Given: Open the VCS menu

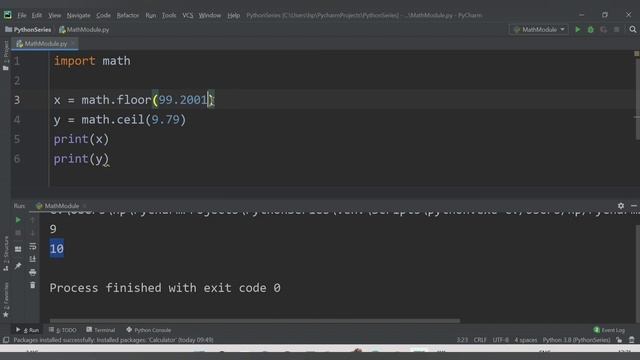Looking at the screenshot, I should click(188, 15).
